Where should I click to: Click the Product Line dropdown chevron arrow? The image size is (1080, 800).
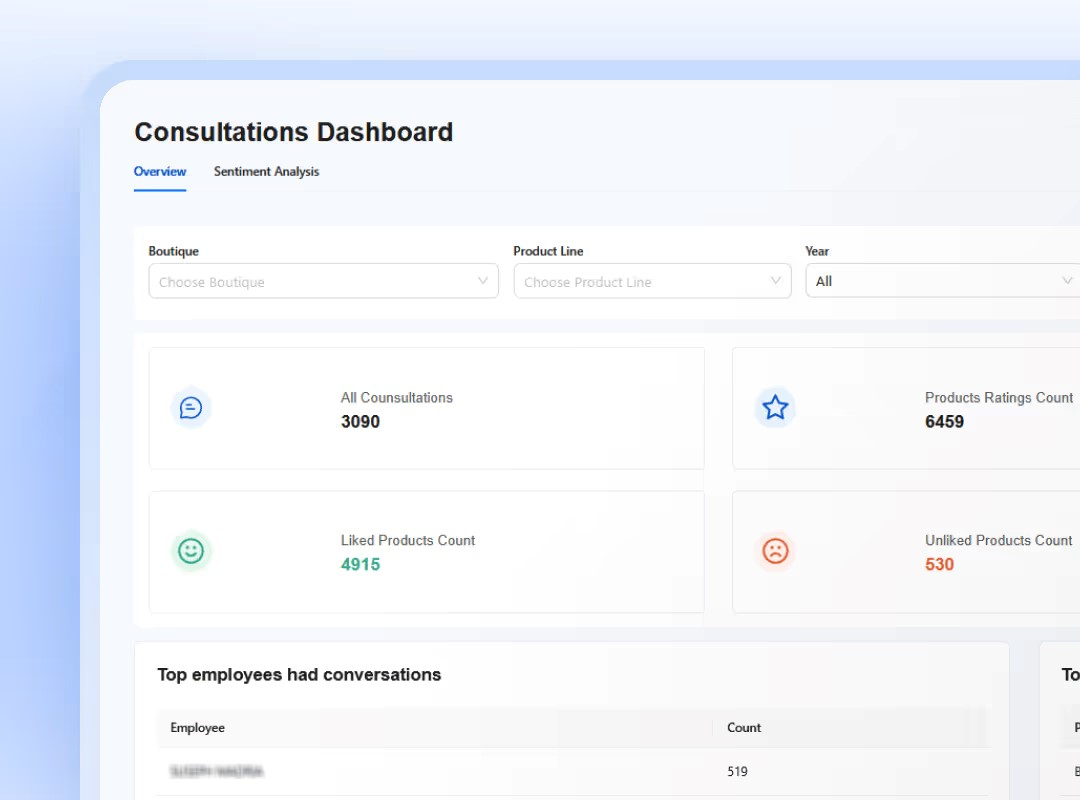click(x=776, y=281)
